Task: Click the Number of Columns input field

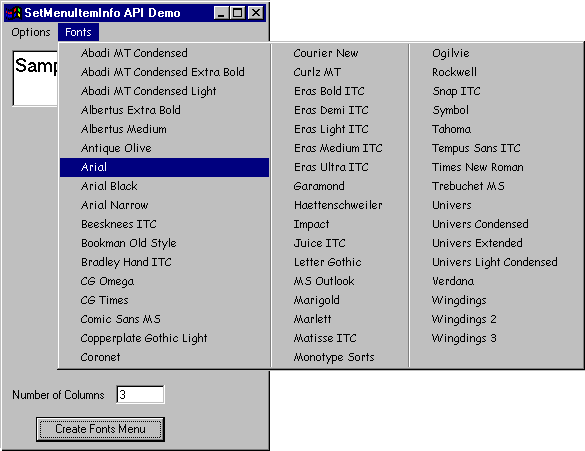Action: tap(140, 395)
